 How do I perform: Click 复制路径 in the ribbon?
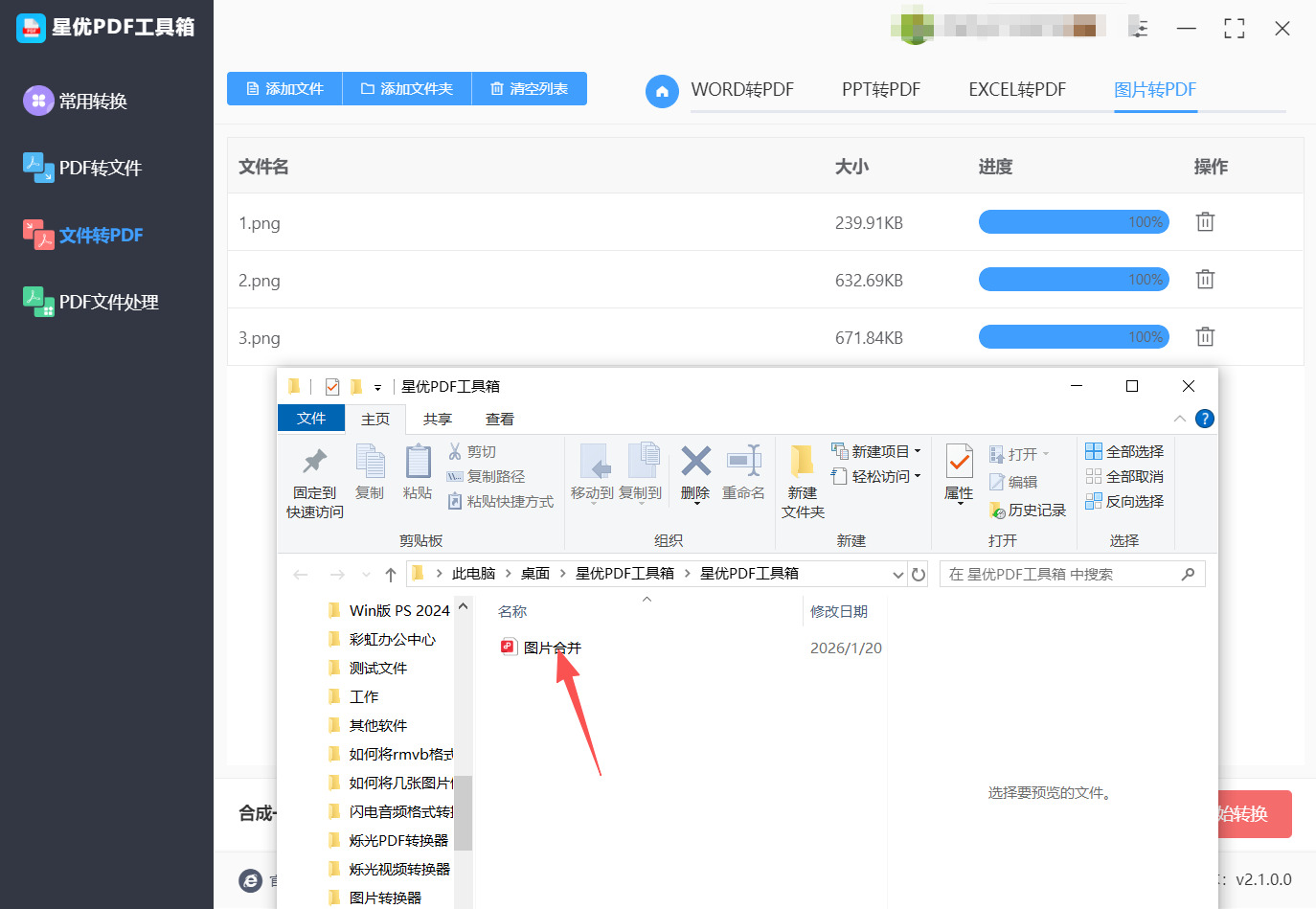tap(486, 476)
